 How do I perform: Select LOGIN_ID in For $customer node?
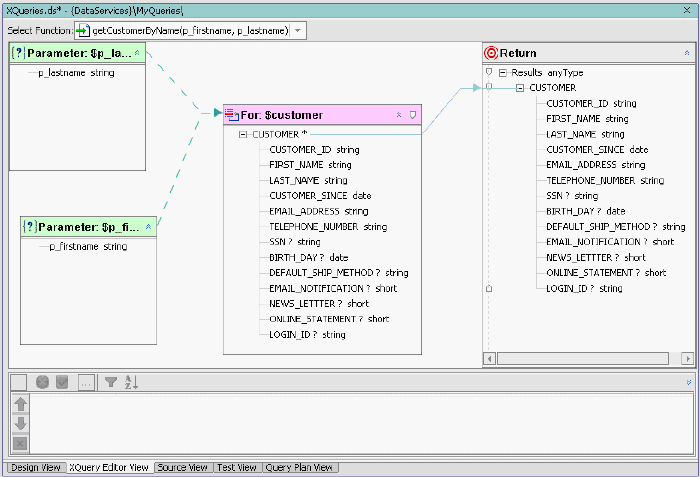tap(307, 335)
